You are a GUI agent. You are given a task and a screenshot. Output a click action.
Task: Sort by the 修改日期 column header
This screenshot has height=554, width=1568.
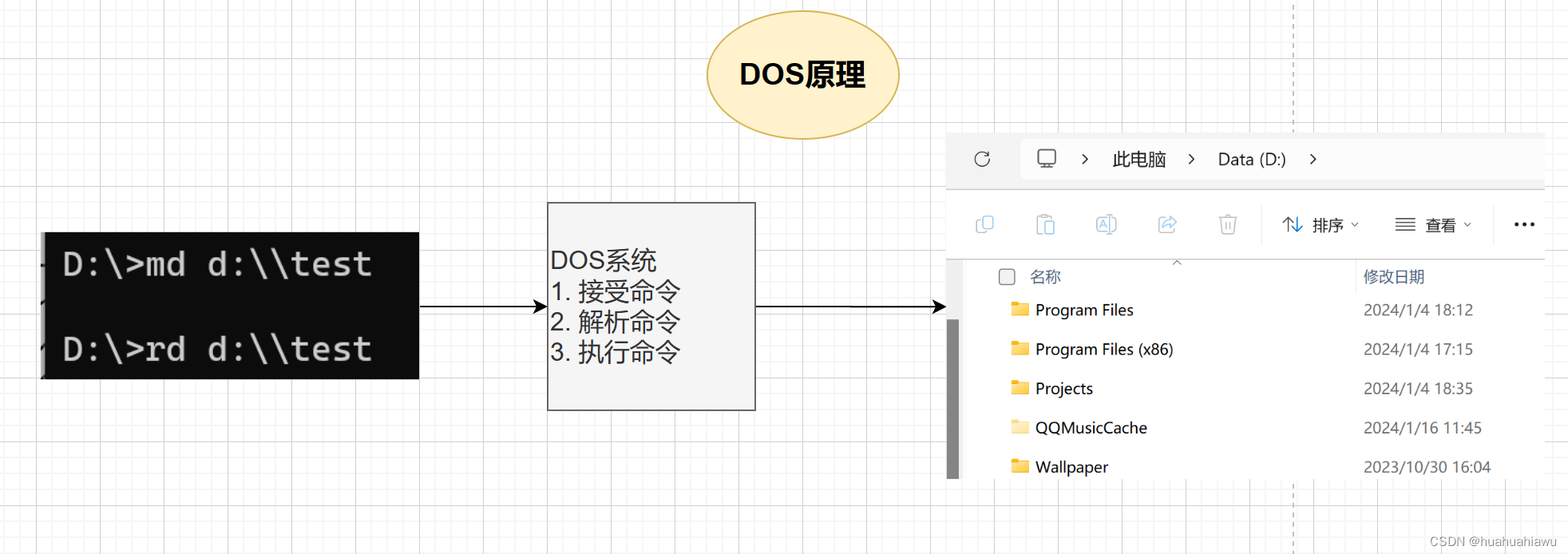[x=1394, y=276]
